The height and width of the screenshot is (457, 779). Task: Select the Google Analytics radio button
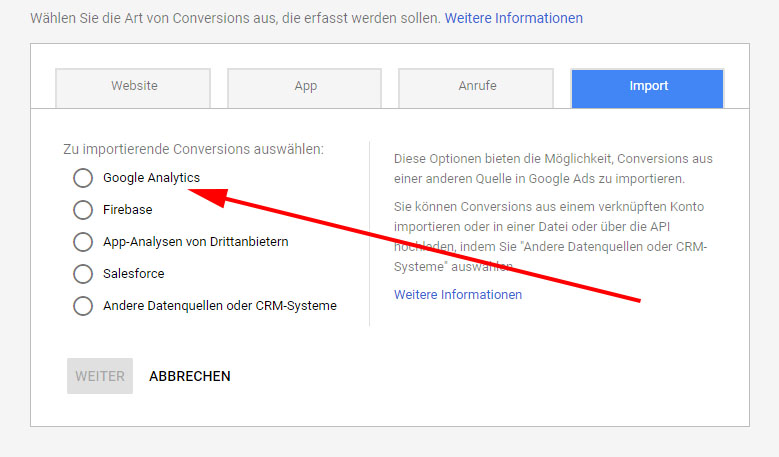[x=83, y=178]
